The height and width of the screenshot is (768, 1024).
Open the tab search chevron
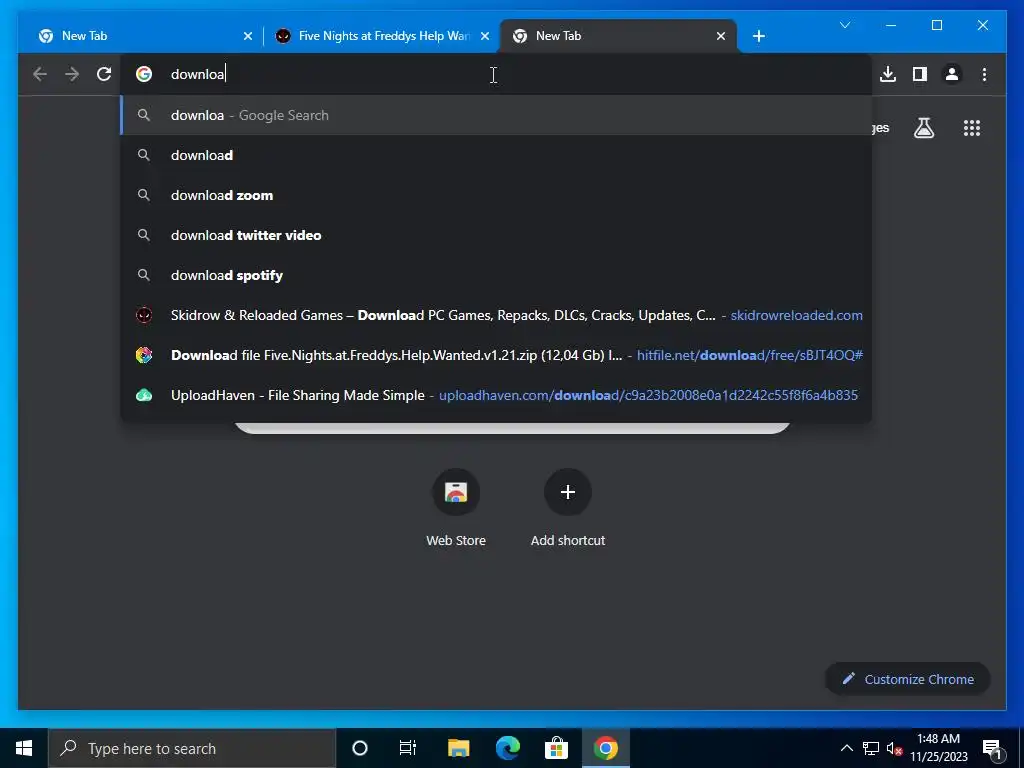[844, 25]
